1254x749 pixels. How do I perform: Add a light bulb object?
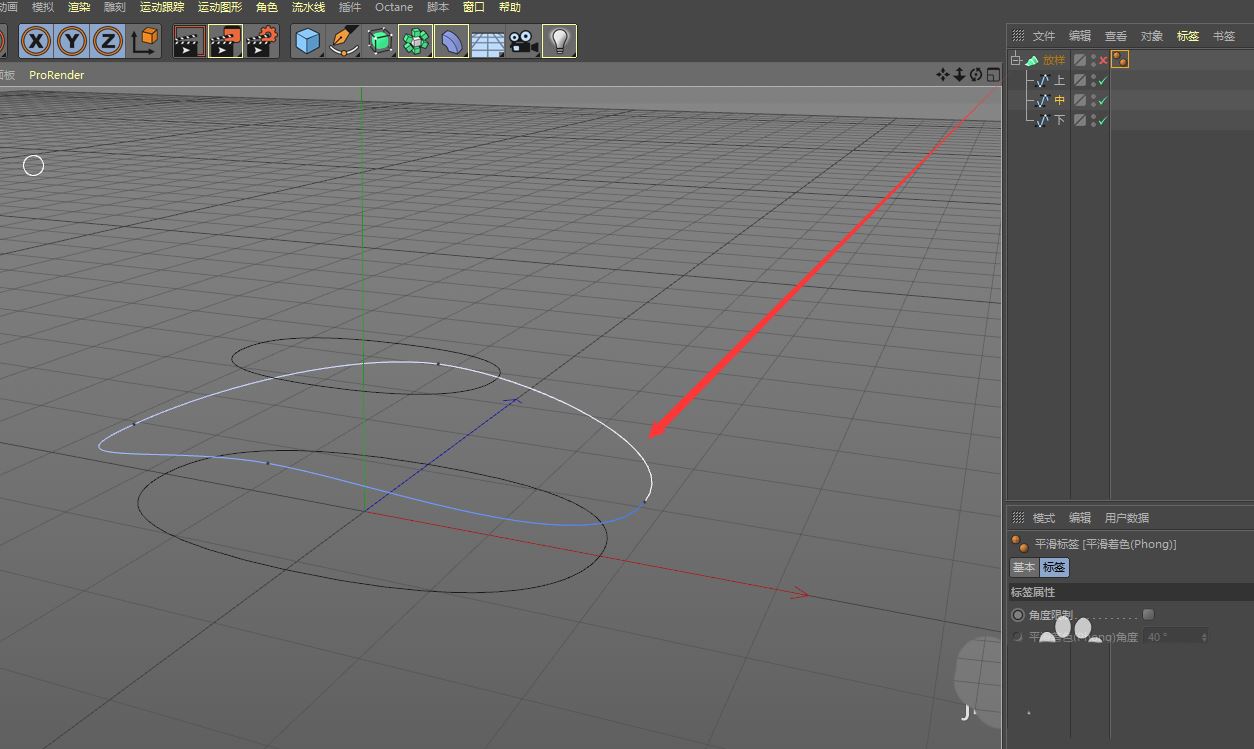click(560, 41)
